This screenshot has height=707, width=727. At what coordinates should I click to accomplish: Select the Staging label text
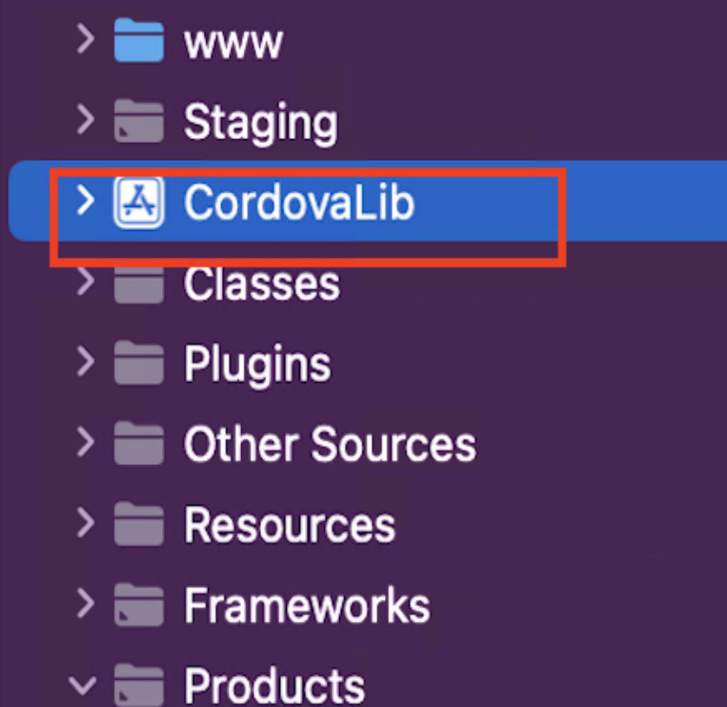(x=261, y=123)
